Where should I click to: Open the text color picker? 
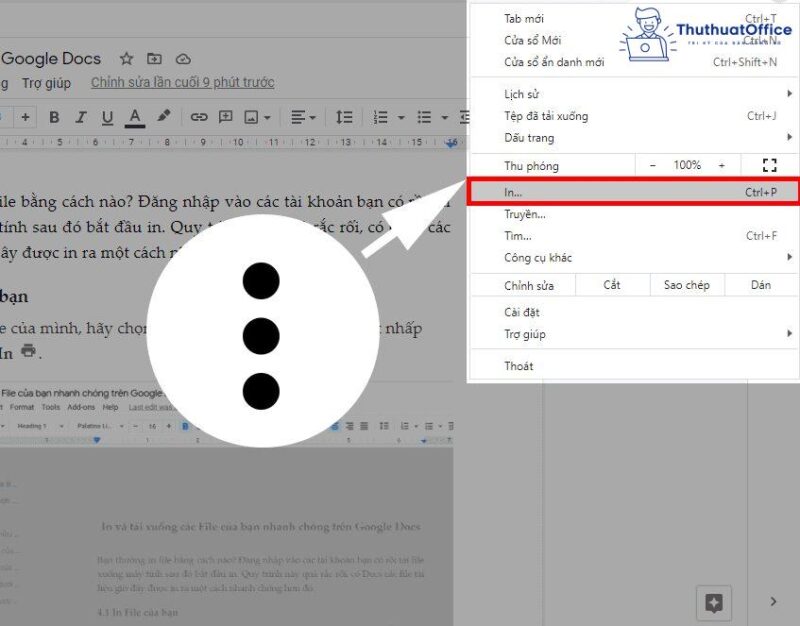click(x=135, y=118)
